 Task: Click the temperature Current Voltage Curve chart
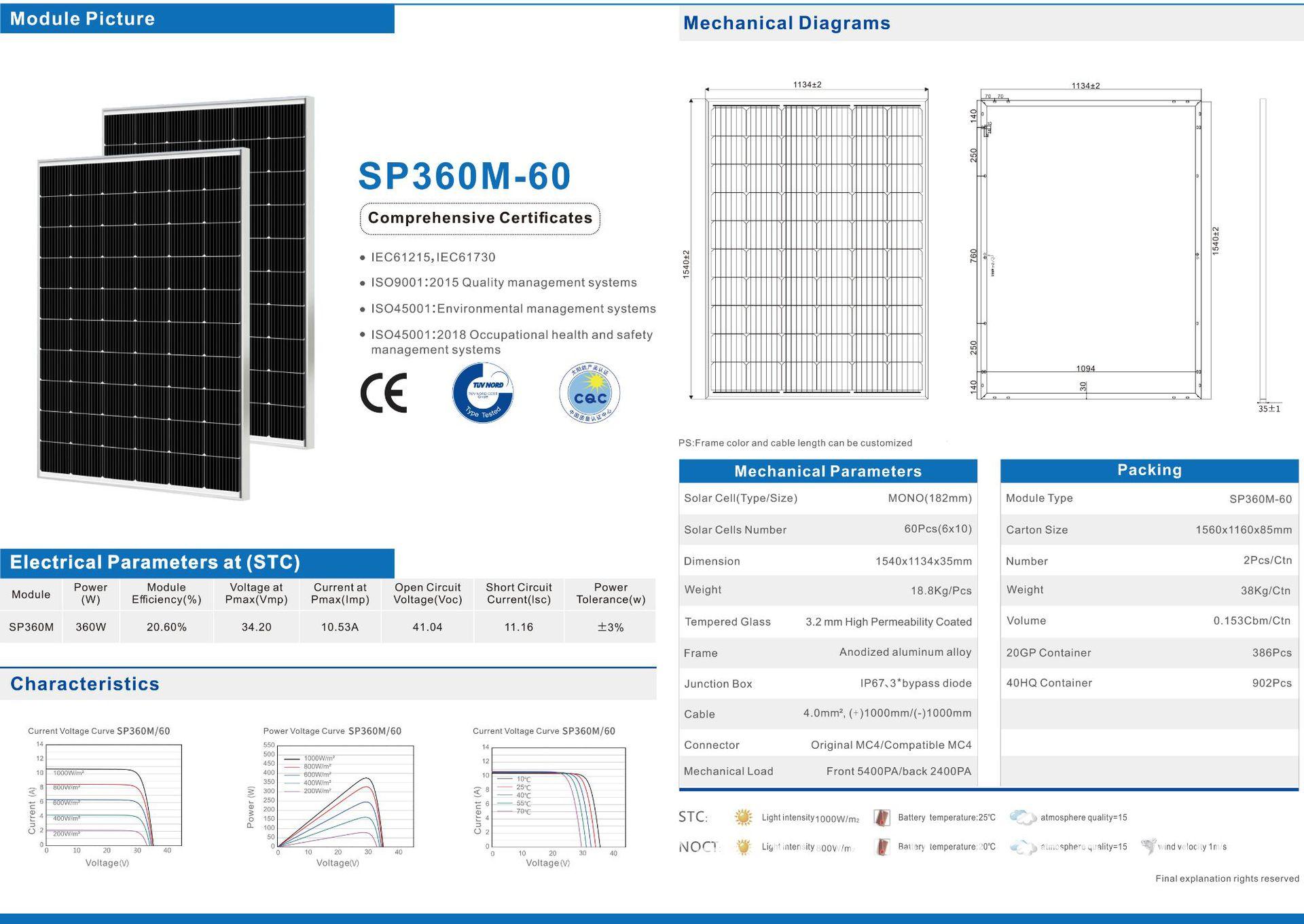[557, 797]
